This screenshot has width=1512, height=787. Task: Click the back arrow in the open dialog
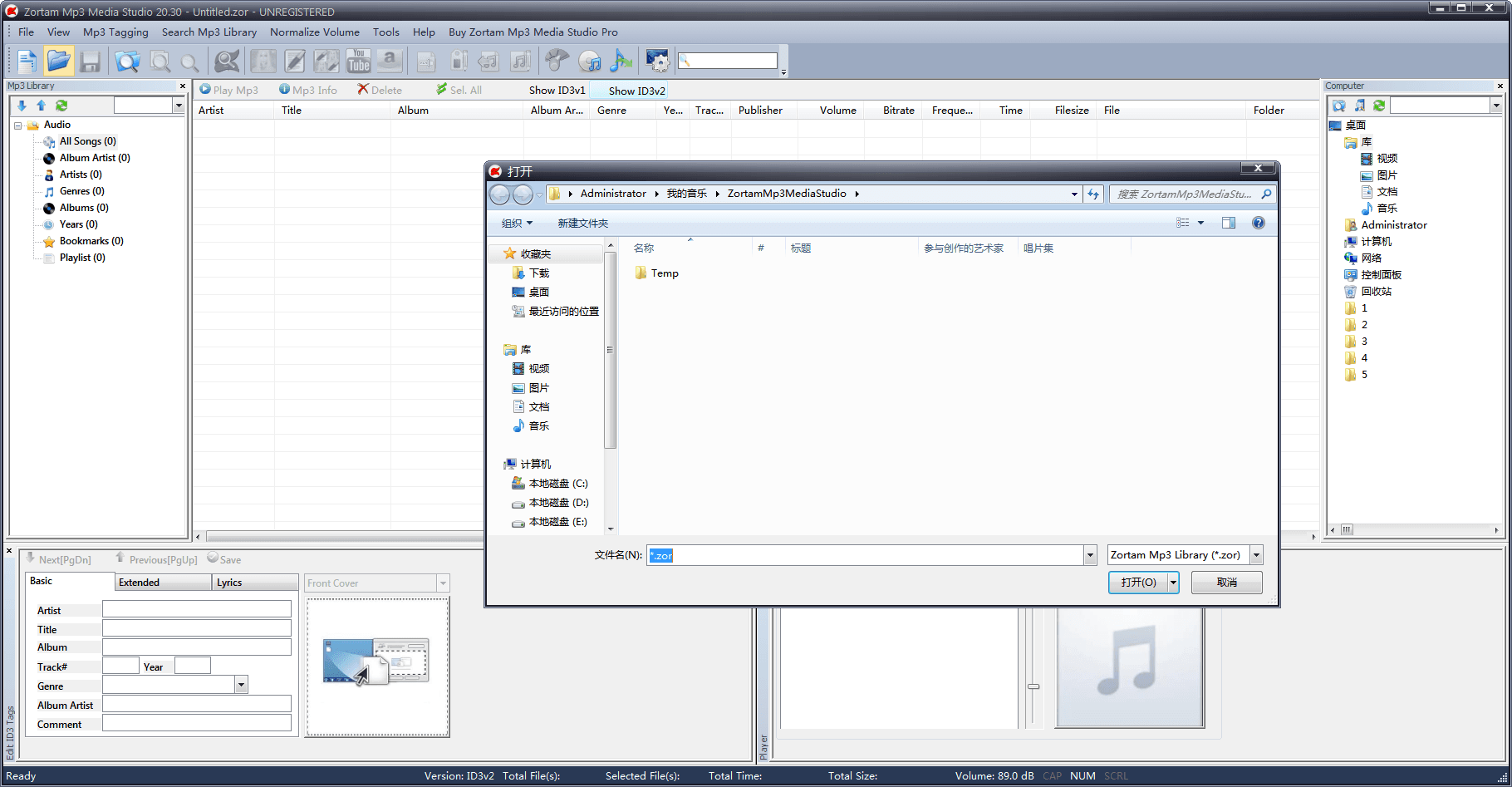499,194
